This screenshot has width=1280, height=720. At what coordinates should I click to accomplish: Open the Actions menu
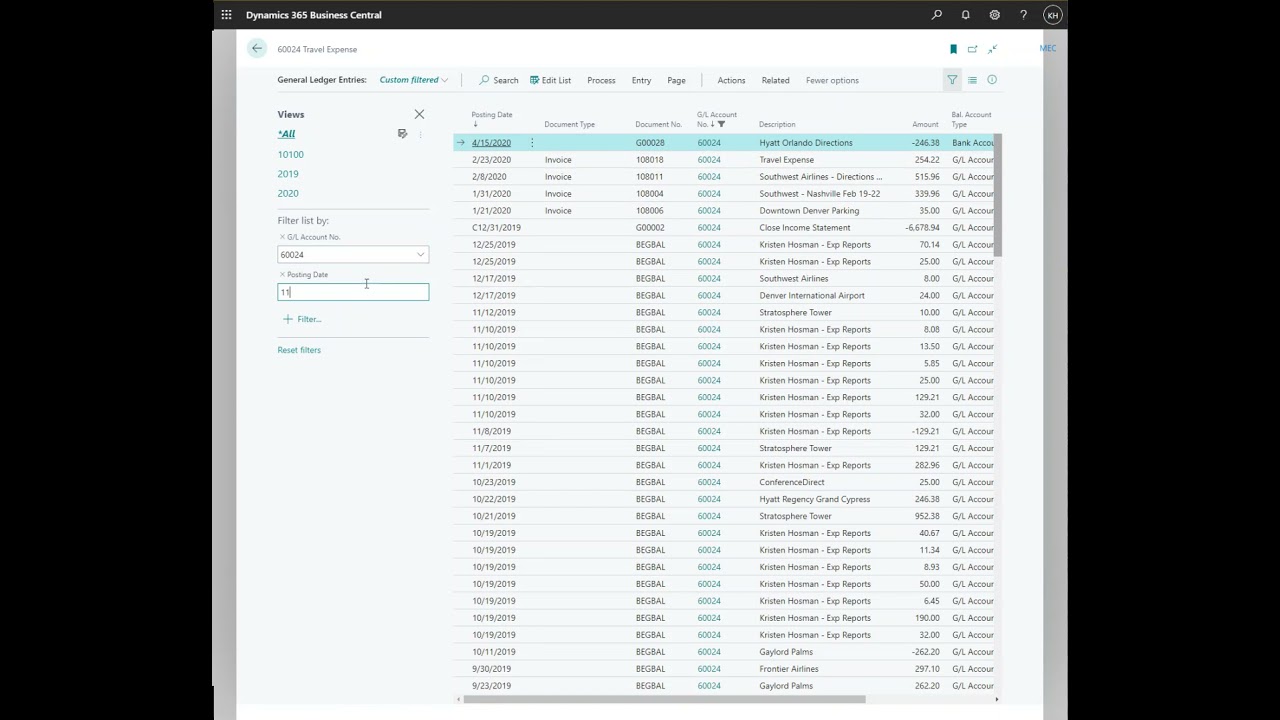coord(731,80)
